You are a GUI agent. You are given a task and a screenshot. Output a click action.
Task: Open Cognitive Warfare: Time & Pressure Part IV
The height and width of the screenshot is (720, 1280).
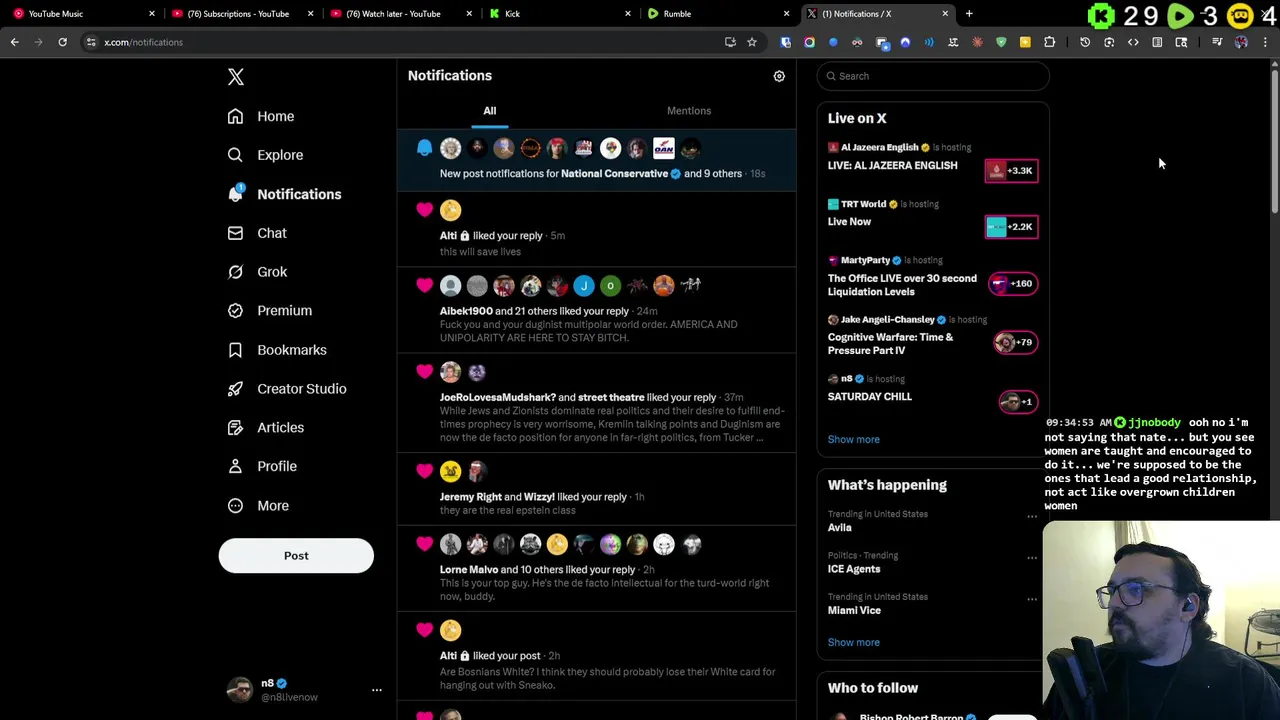(891, 343)
